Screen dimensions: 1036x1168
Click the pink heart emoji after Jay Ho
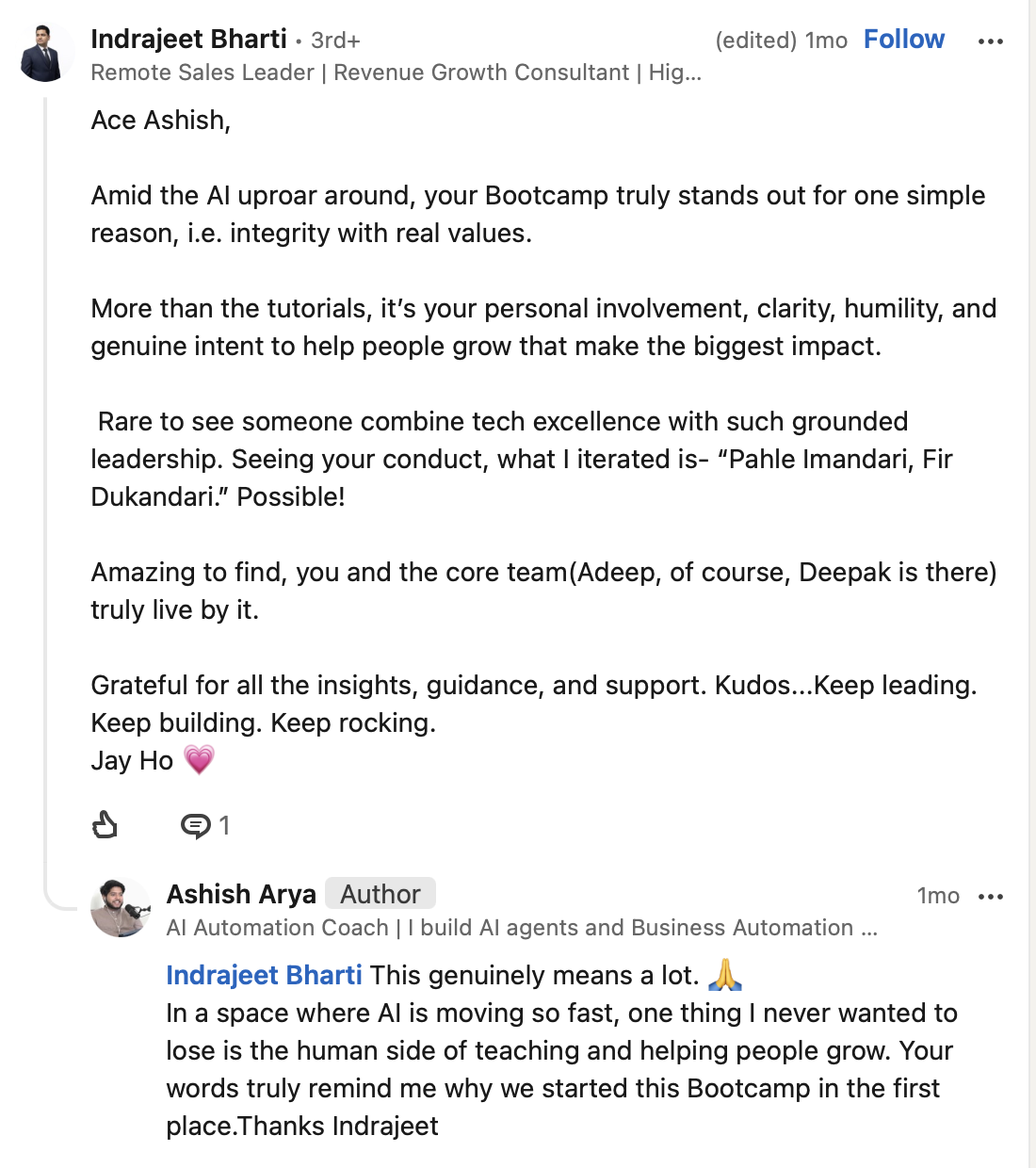point(199,759)
